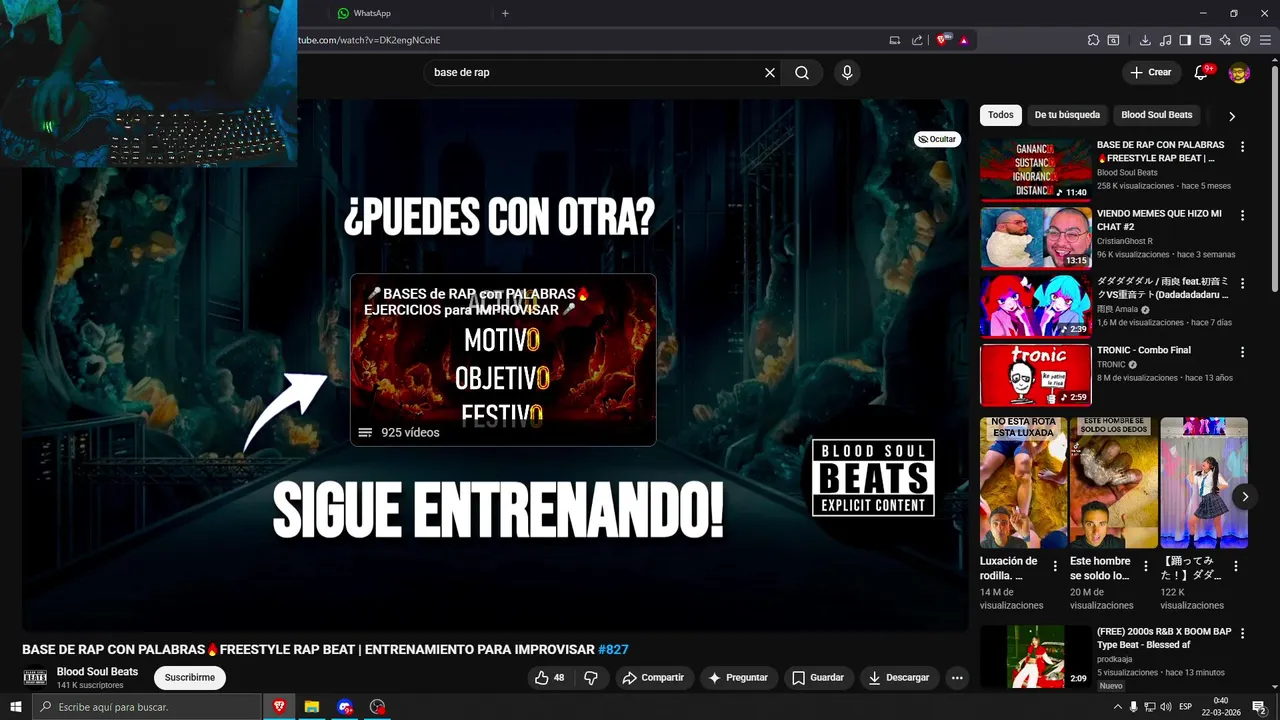Click the #827 hashtag in video title
The height and width of the screenshot is (720, 1280).
point(613,650)
